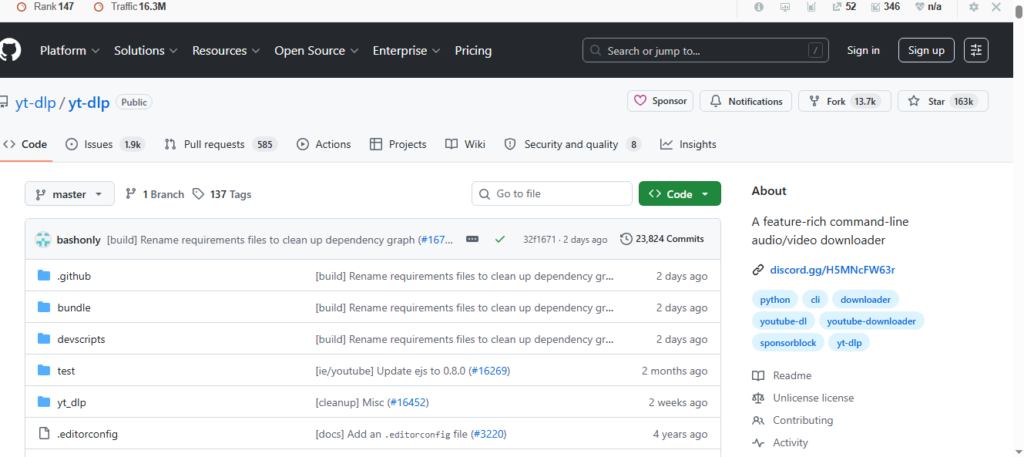The image size is (1024, 457).
Task: Open the Solutions dropdown menu
Action: point(146,50)
